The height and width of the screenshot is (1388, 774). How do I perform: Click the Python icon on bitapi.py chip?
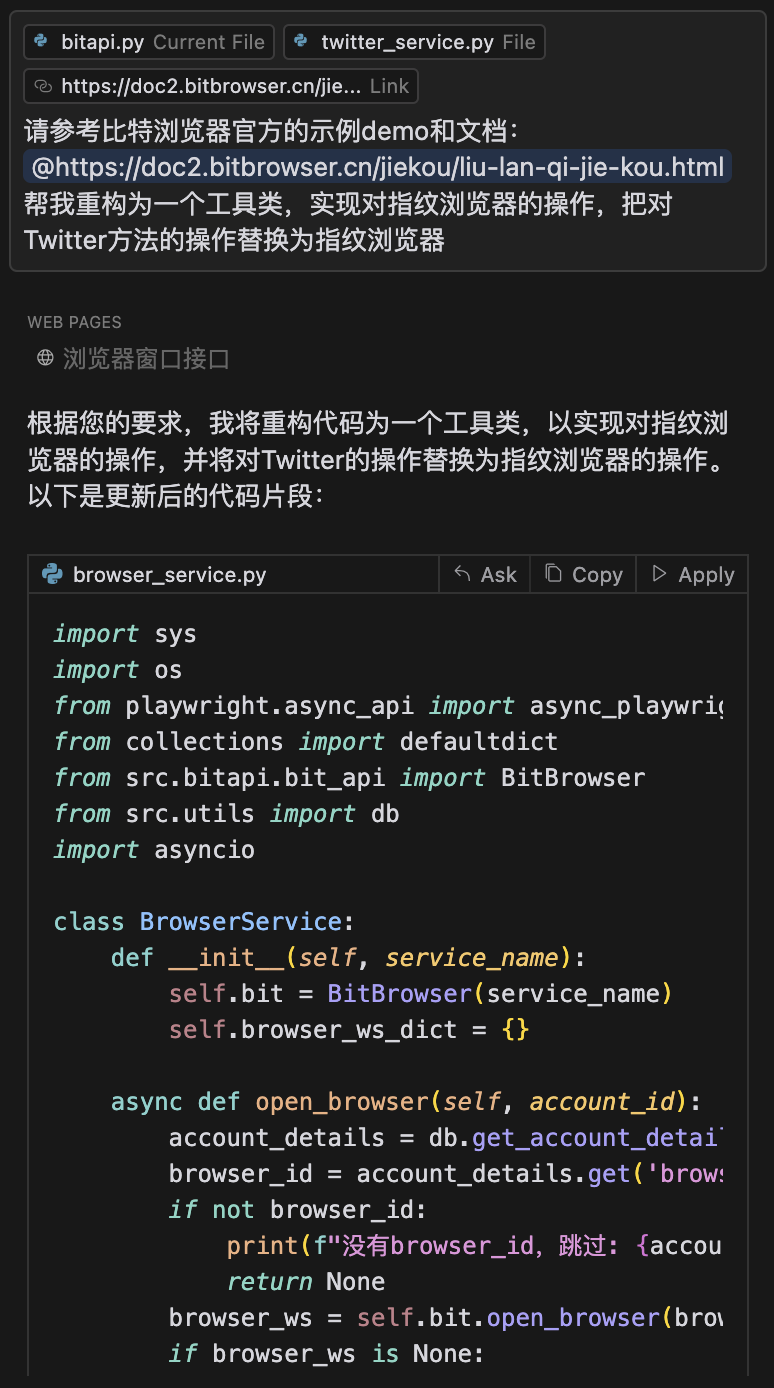[x=41, y=42]
